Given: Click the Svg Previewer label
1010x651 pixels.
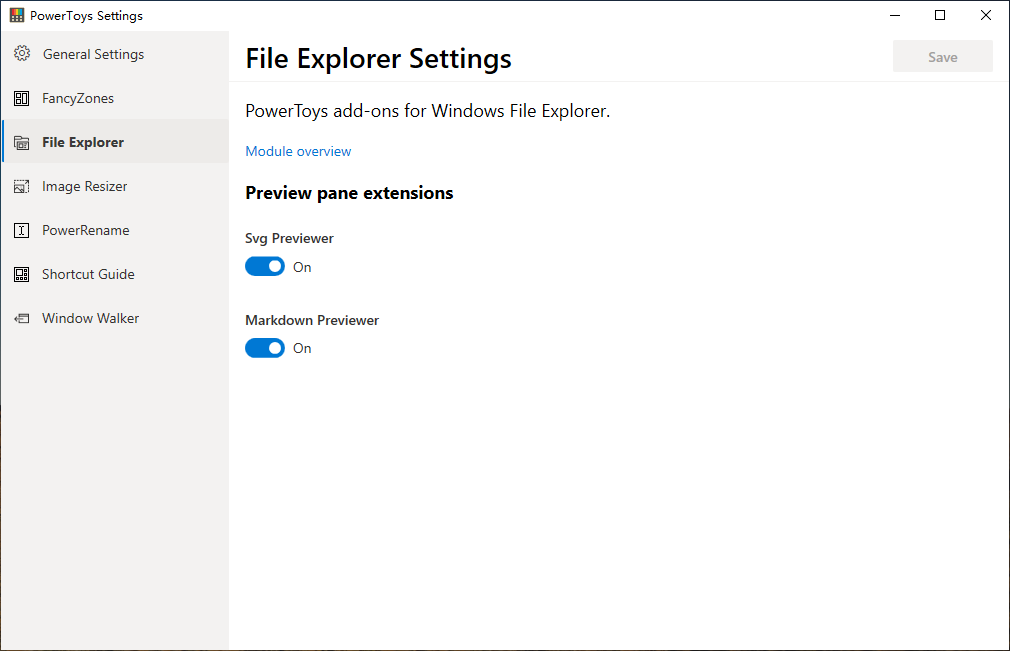Looking at the screenshot, I should (289, 238).
